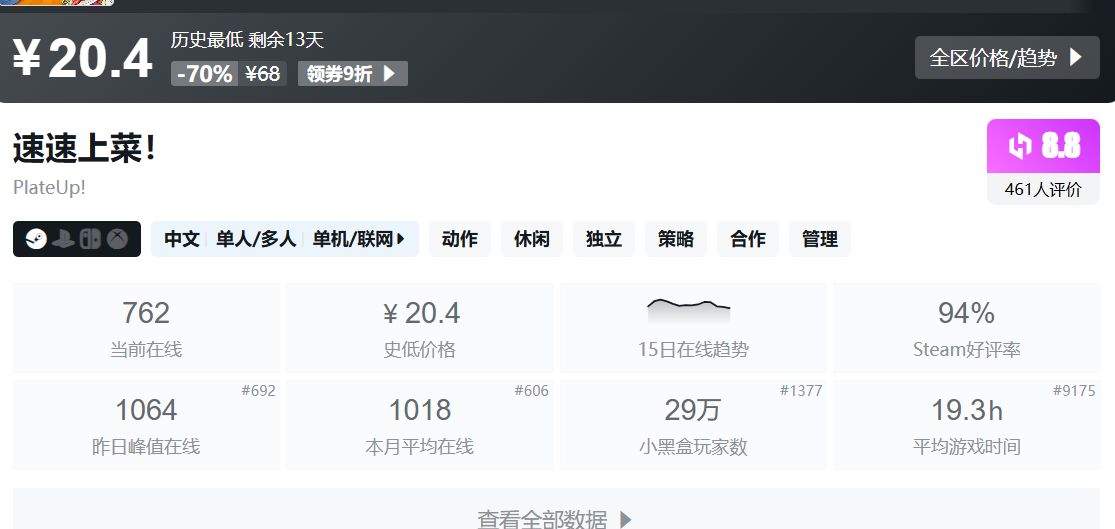Viewport: 1115px width, 529px height.
Task: Open 全区价格/趋势 regional price trends
Action: click(1007, 58)
